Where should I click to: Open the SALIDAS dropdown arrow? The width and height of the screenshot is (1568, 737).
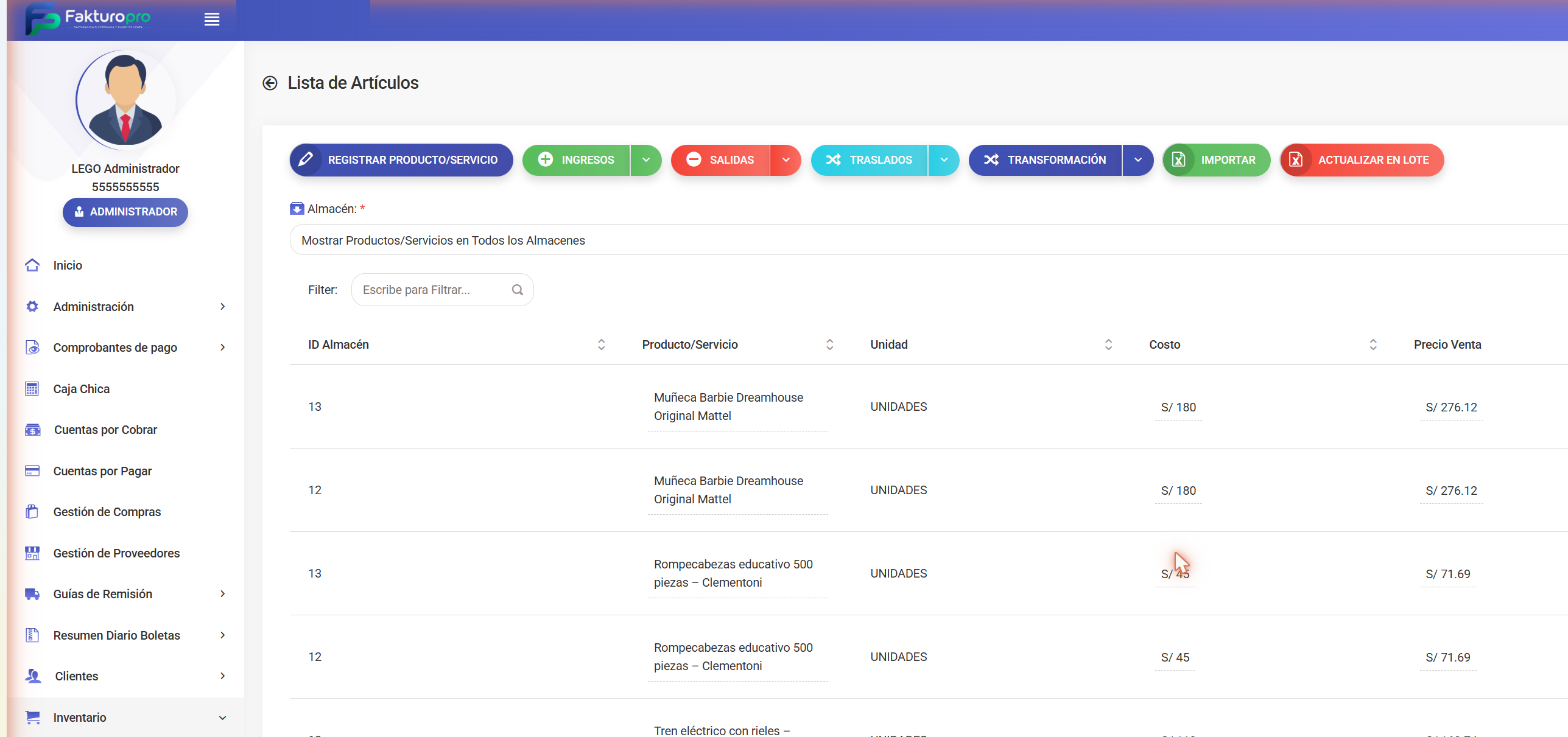(786, 160)
